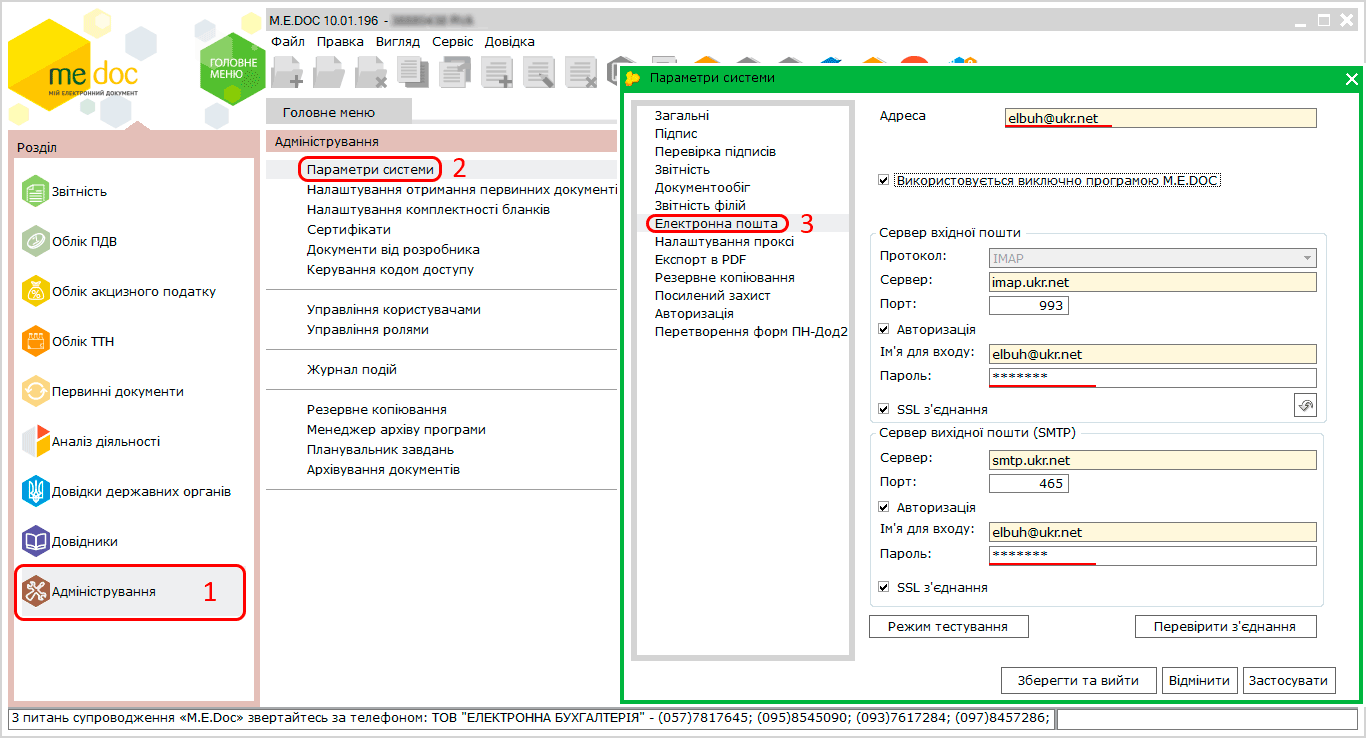Select Загальні in settings list
1366x738 pixels.
682,115
